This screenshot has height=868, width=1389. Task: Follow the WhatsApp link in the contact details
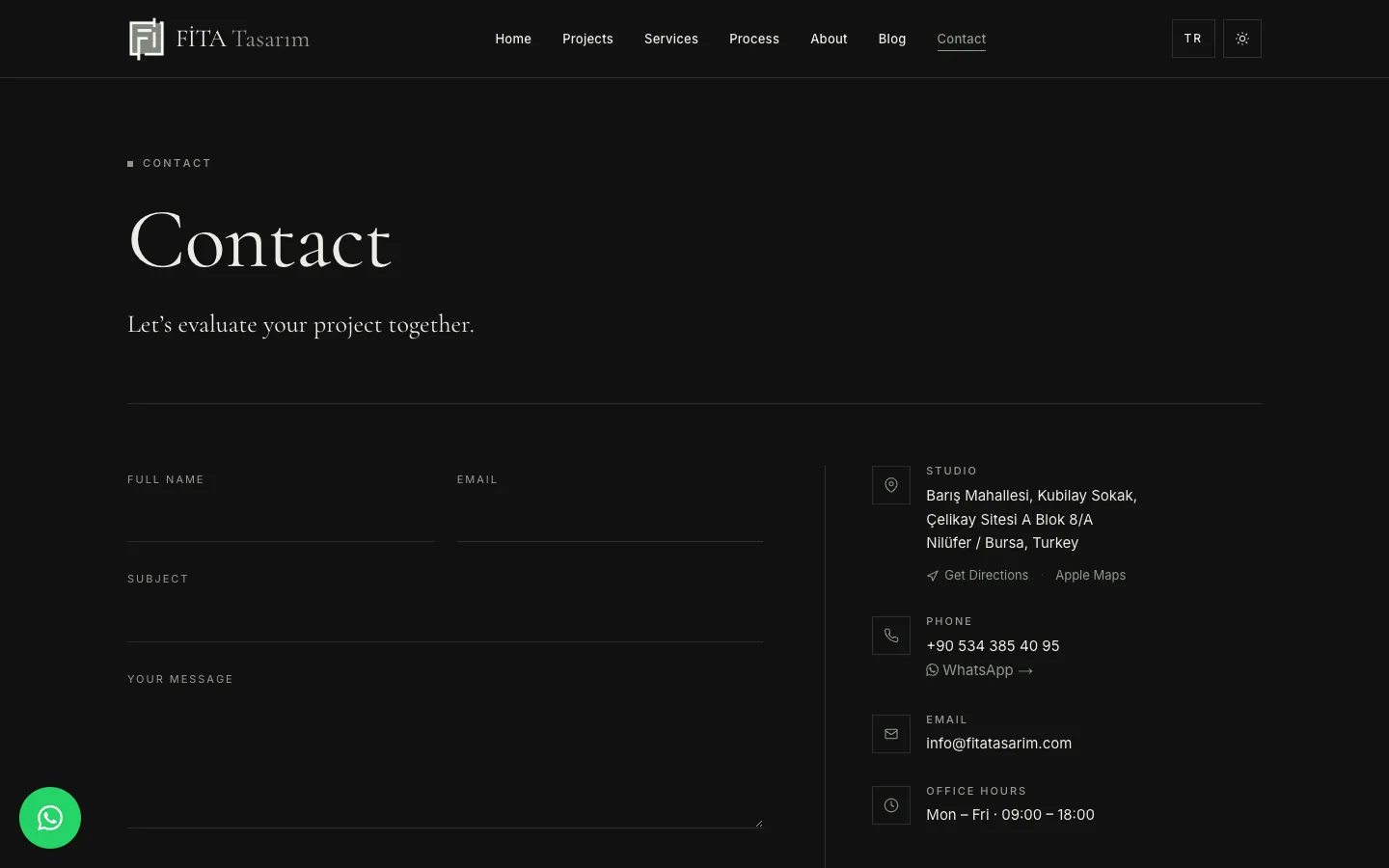pyautogui.click(x=979, y=670)
